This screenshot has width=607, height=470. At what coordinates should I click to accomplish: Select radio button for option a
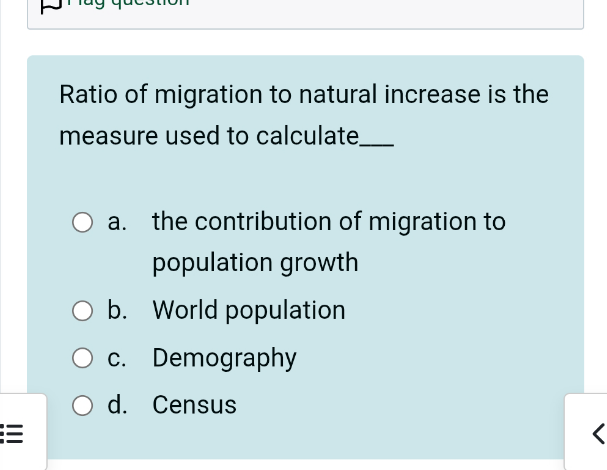83,222
